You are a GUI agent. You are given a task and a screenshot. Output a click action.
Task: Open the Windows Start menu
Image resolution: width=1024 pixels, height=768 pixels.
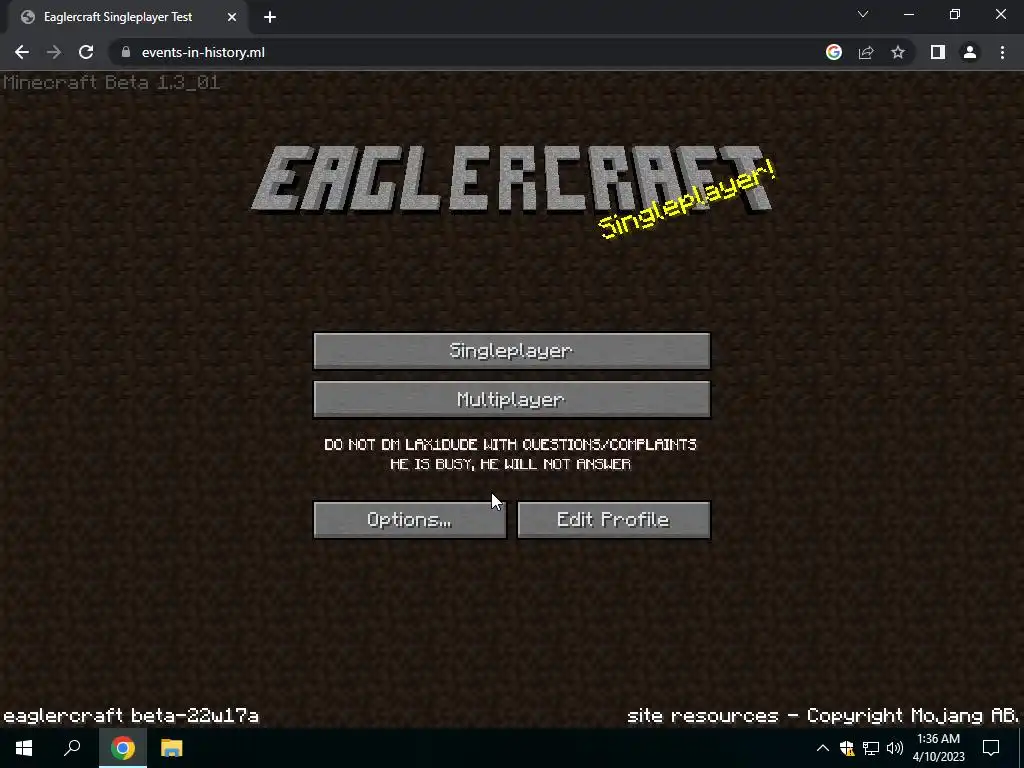coord(24,748)
